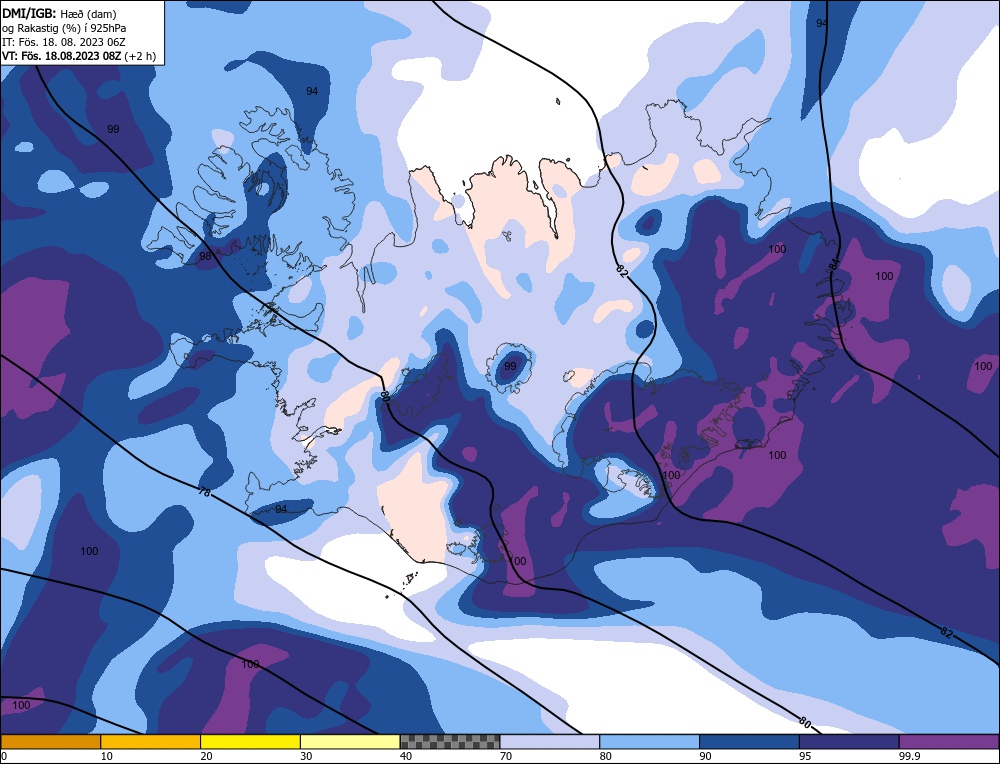The image size is (1000, 764).
Task: Click the legend tick label '20'
Action: pyautogui.click(x=207, y=756)
